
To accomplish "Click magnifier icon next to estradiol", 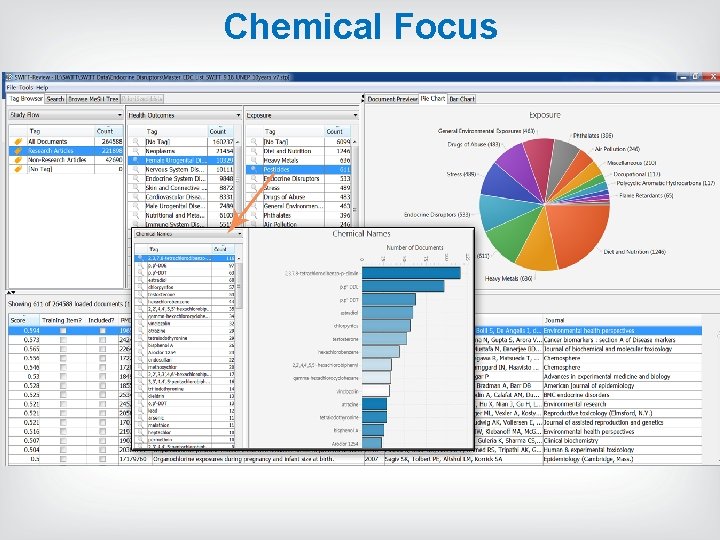I will pos(141,280).
